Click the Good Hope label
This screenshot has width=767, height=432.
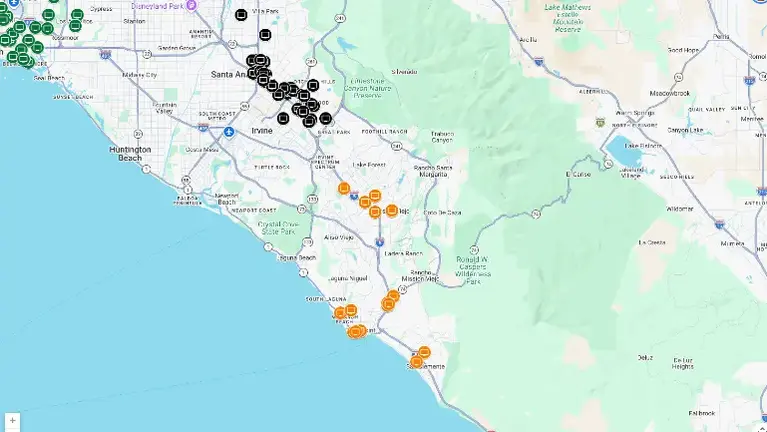[x=683, y=50]
